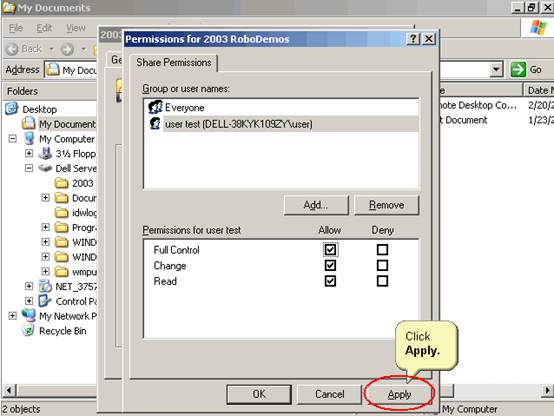Click the Date Modified column header

(x=538, y=90)
